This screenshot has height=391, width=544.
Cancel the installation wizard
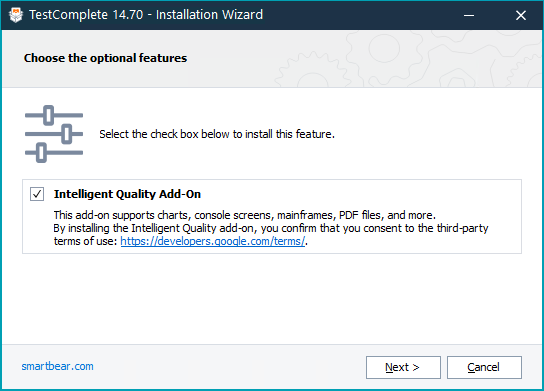pos(484,367)
